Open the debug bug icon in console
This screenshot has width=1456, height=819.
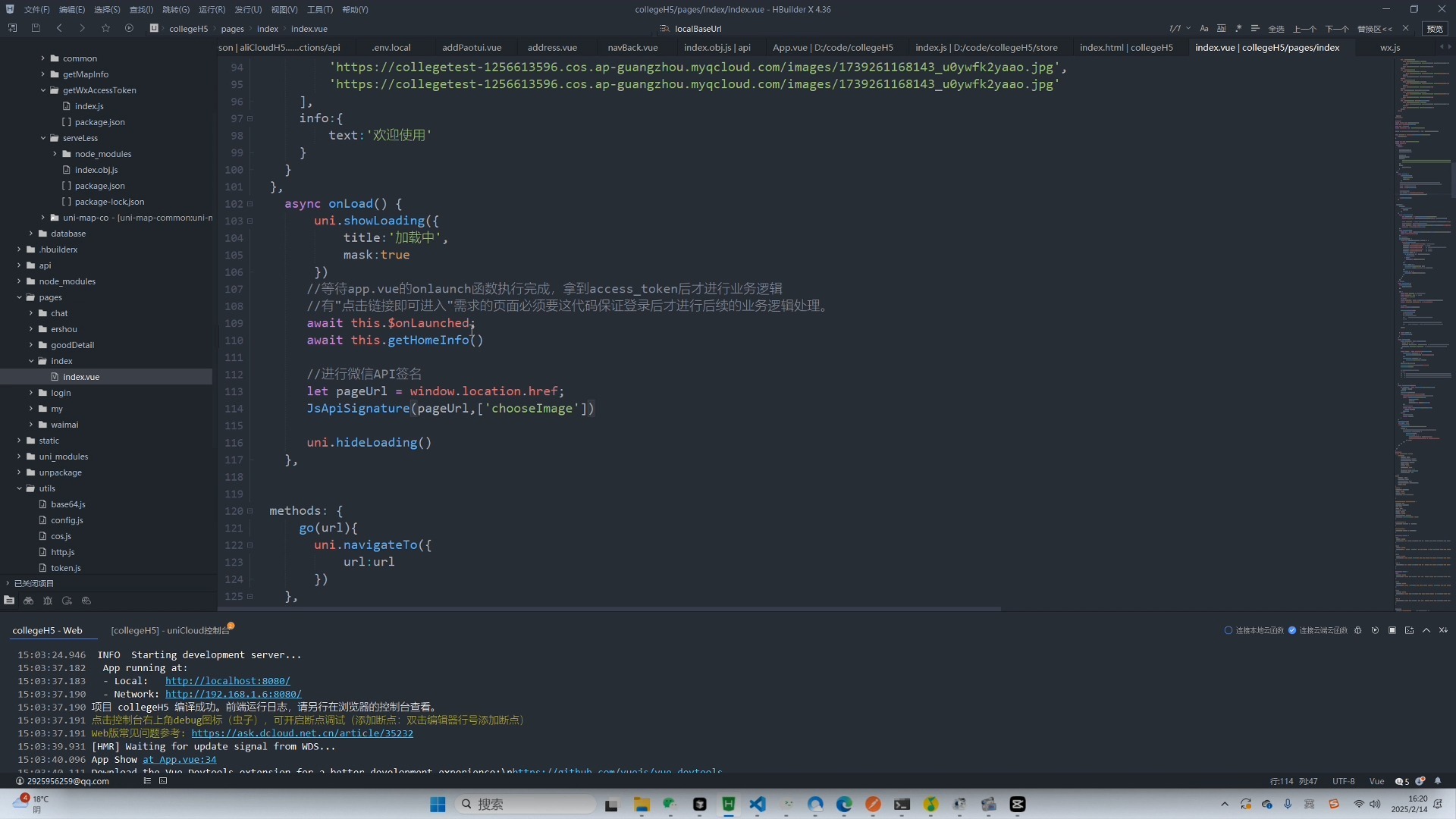click(x=1357, y=630)
